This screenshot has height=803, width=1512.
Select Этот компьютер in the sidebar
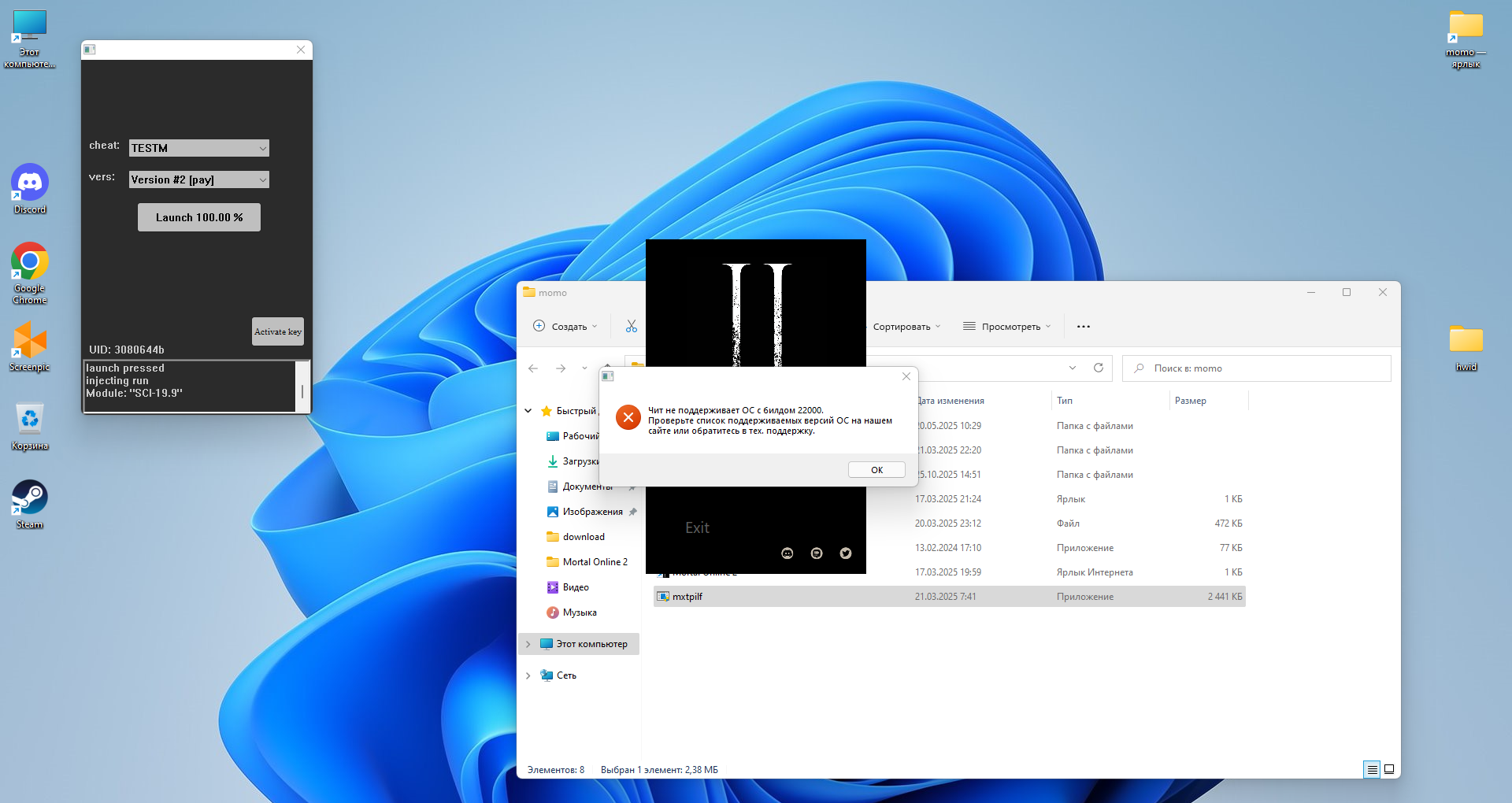579,644
